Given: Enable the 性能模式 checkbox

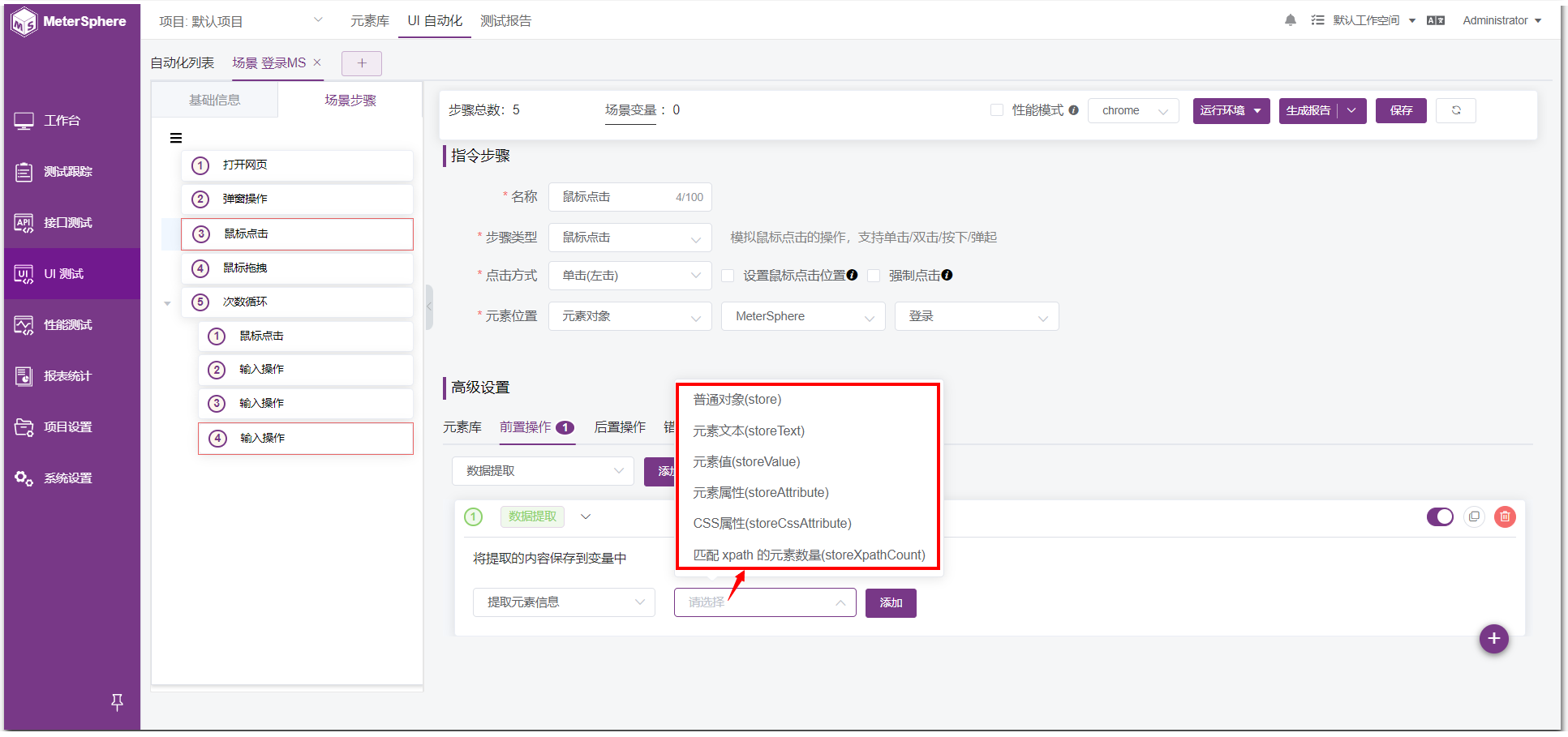Looking at the screenshot, I should point(997,110).
